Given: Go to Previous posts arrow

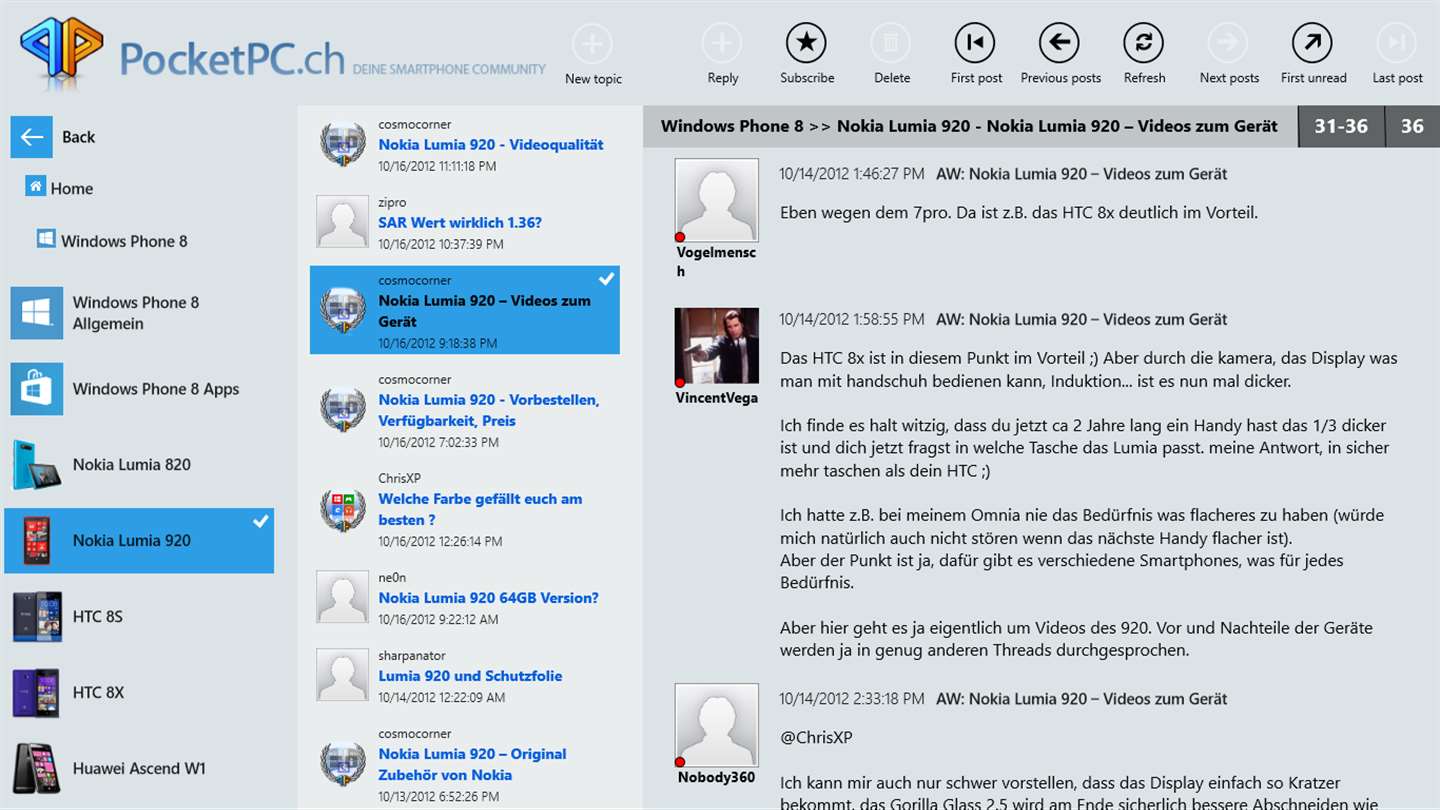Looking at the screenshot, I should pos(1059,43).
